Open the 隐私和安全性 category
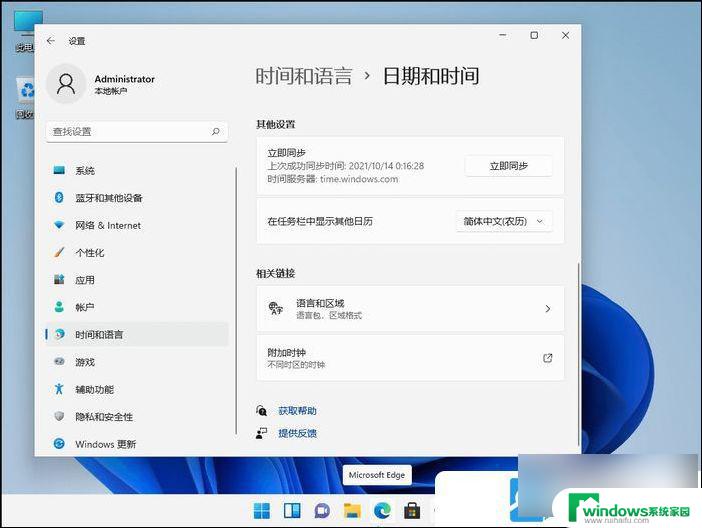Image resolution: width=702 pixels, height=528 pixels. point(137,416)
